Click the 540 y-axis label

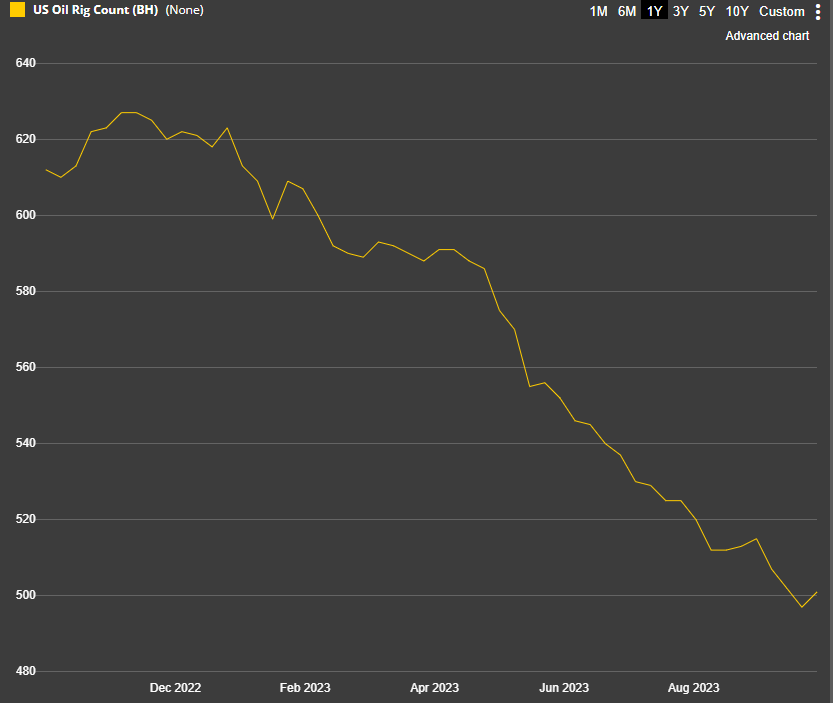26,443
